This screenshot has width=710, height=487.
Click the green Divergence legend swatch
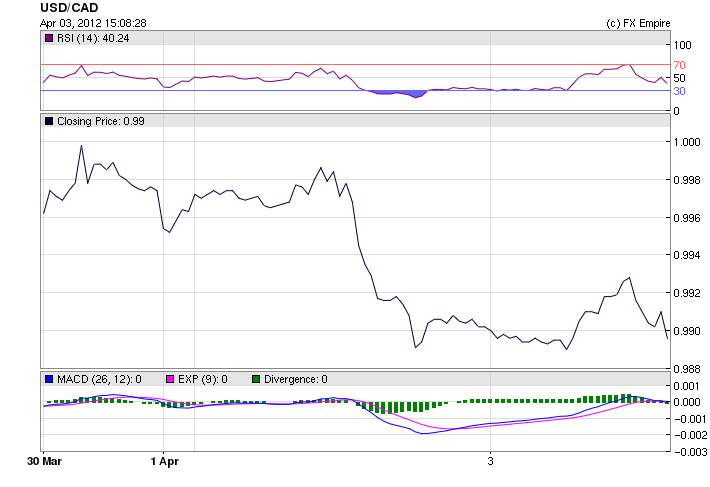pos(256,379)
